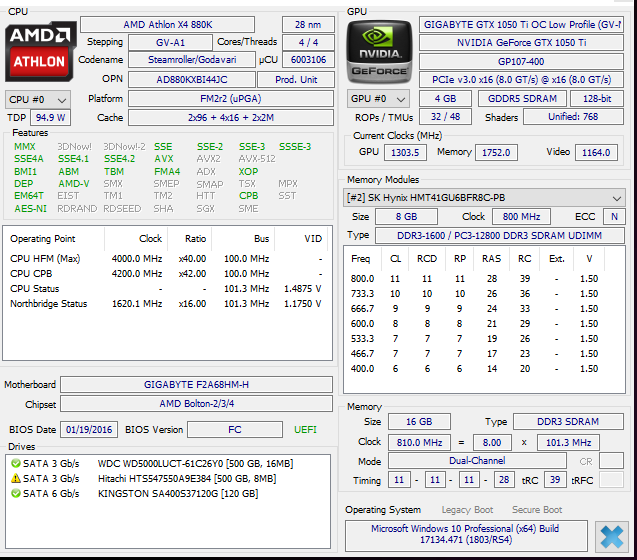Select the Hitachi HTS547550A9E384 drive row
637x560 pixels.
pyautogui.click(x=168, y=478)
